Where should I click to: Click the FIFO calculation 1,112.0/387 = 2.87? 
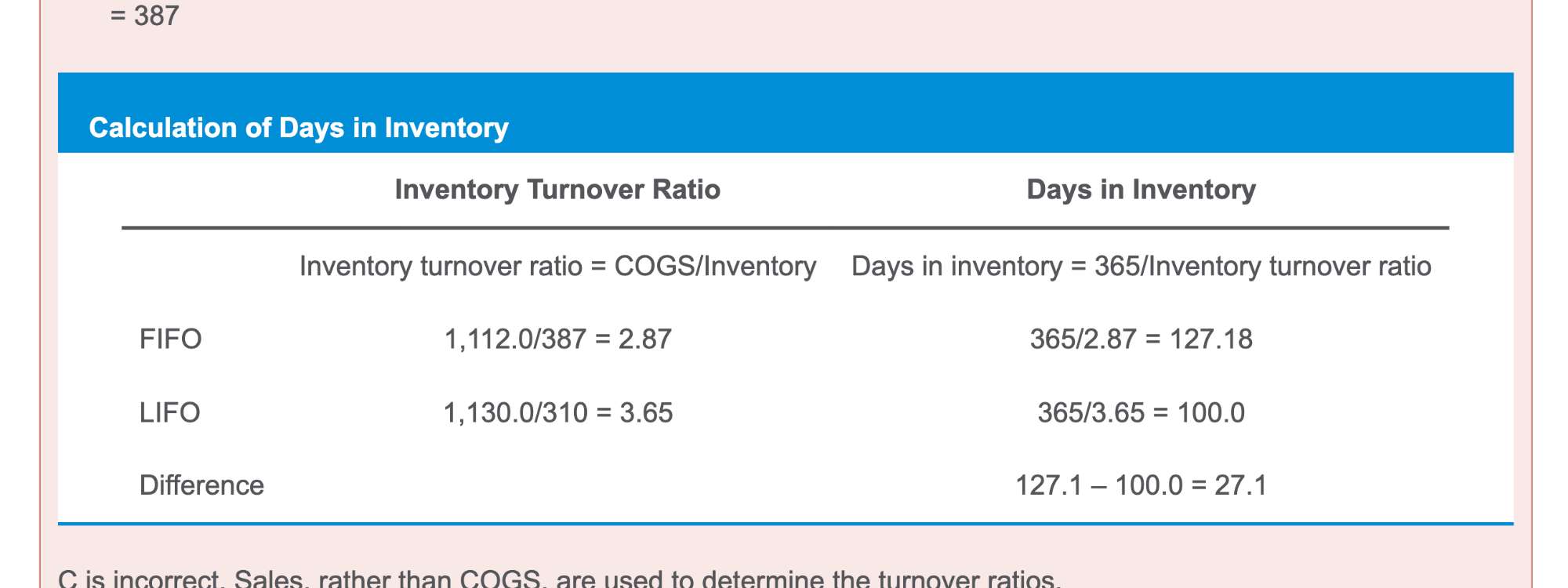coord(557,339)
